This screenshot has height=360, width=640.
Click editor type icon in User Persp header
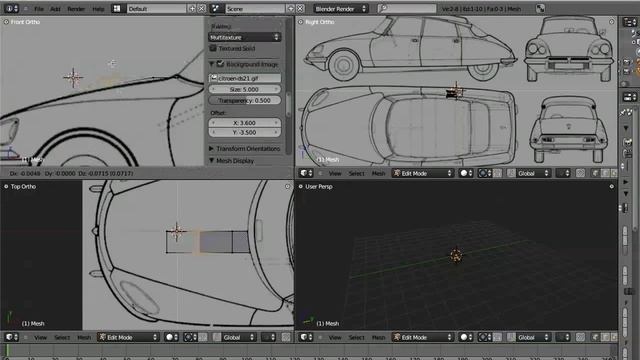click(x=306, y=338)
